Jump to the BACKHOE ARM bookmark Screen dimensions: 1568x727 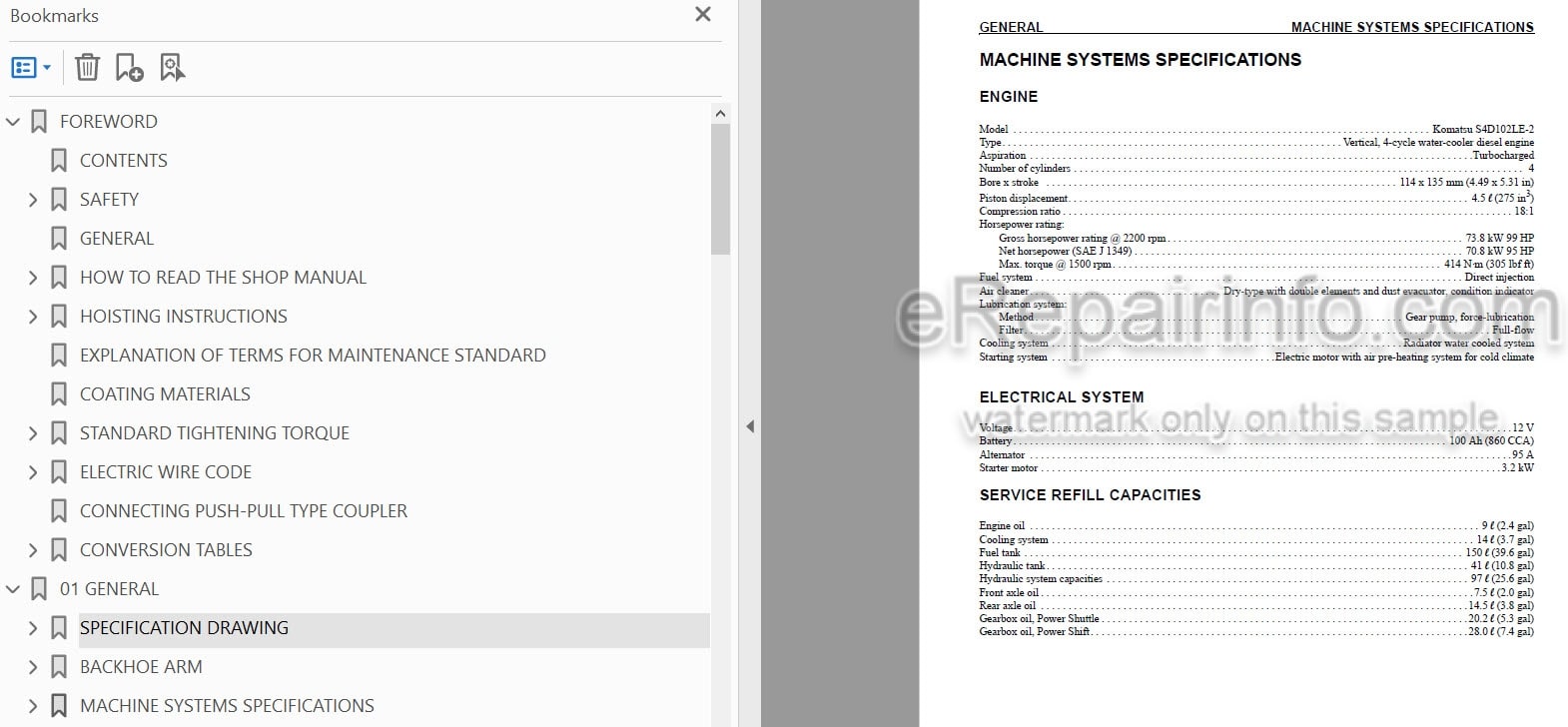[141, 667]
